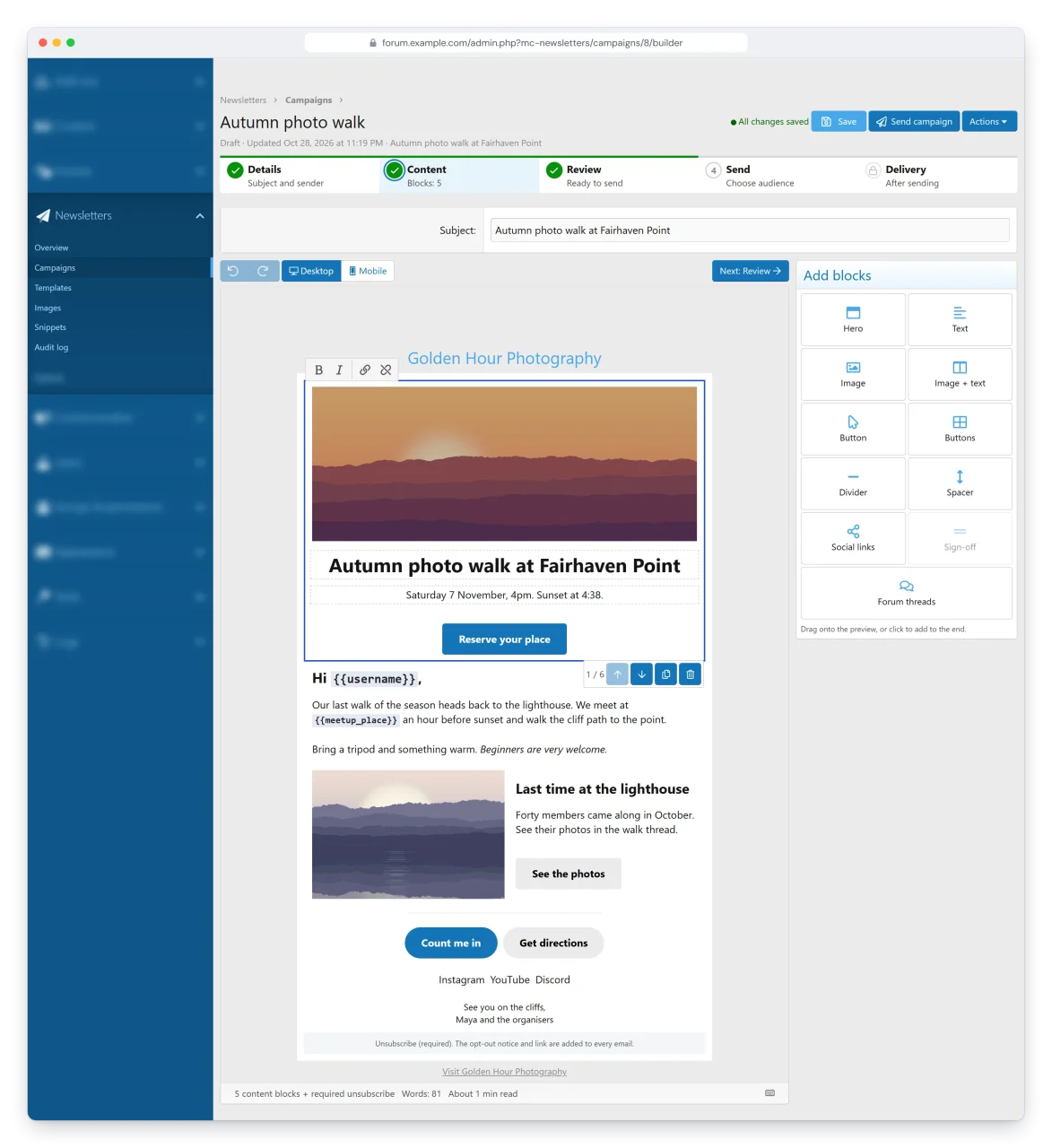The height and width of the screenshot is (1148, 1052).
Task: Click the Count me in button
Action: click(451, 943)
